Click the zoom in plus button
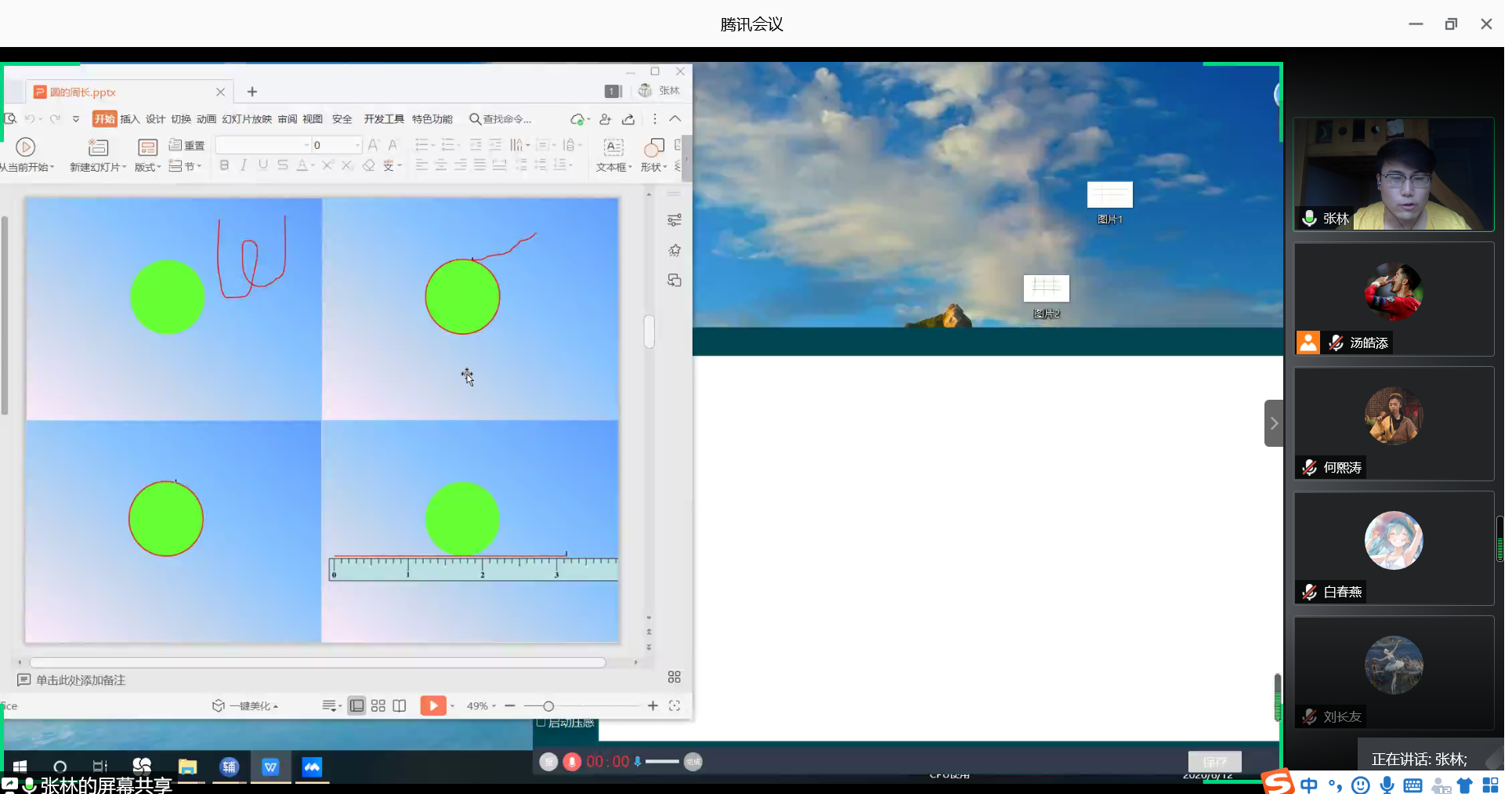This screenshot has width=1512, height=794. pos(653,706)
